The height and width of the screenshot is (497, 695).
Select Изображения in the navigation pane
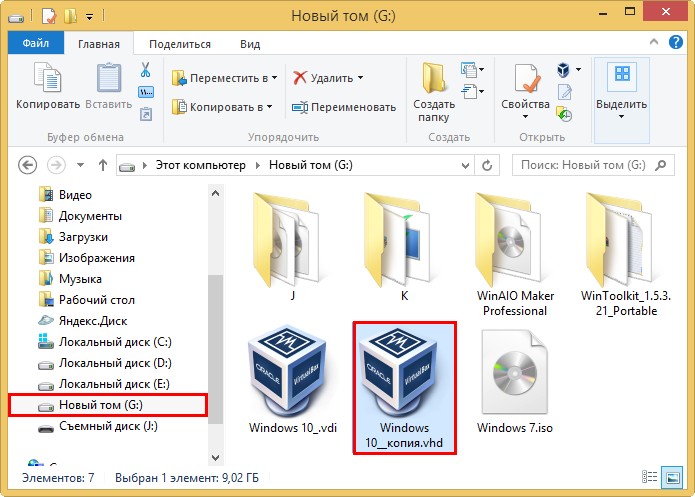point(86,258)
